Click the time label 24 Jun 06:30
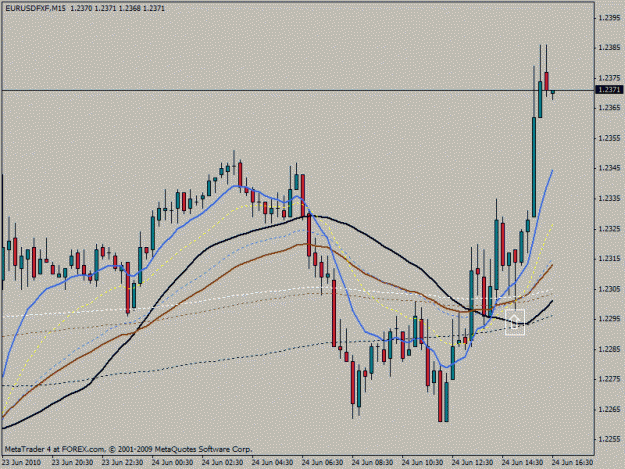The width and height of the screenshot is (625, 469). coord(322,463)
